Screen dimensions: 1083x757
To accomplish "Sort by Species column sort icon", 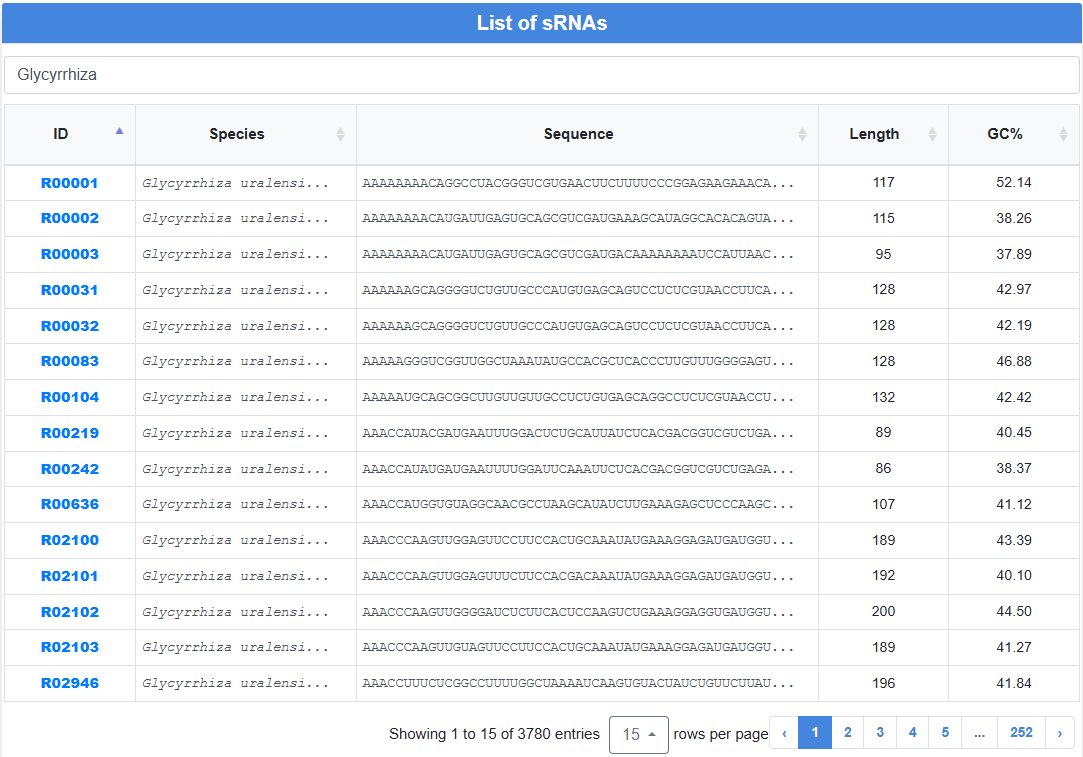I will (x=340, y=135).
